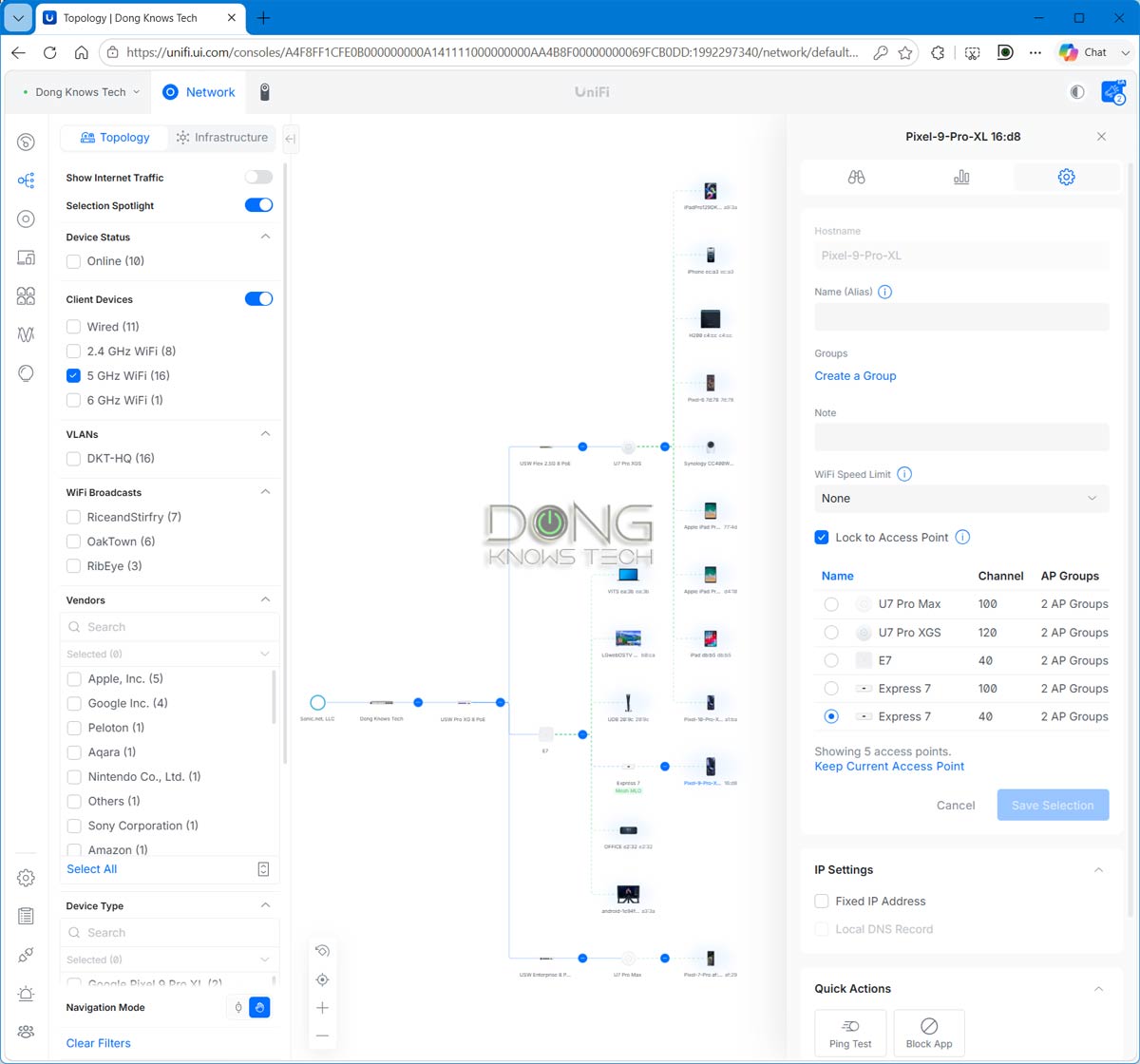Collapse the Vendors section chevron
The image size is (1140, 1064).
click(x=266, y=599)
